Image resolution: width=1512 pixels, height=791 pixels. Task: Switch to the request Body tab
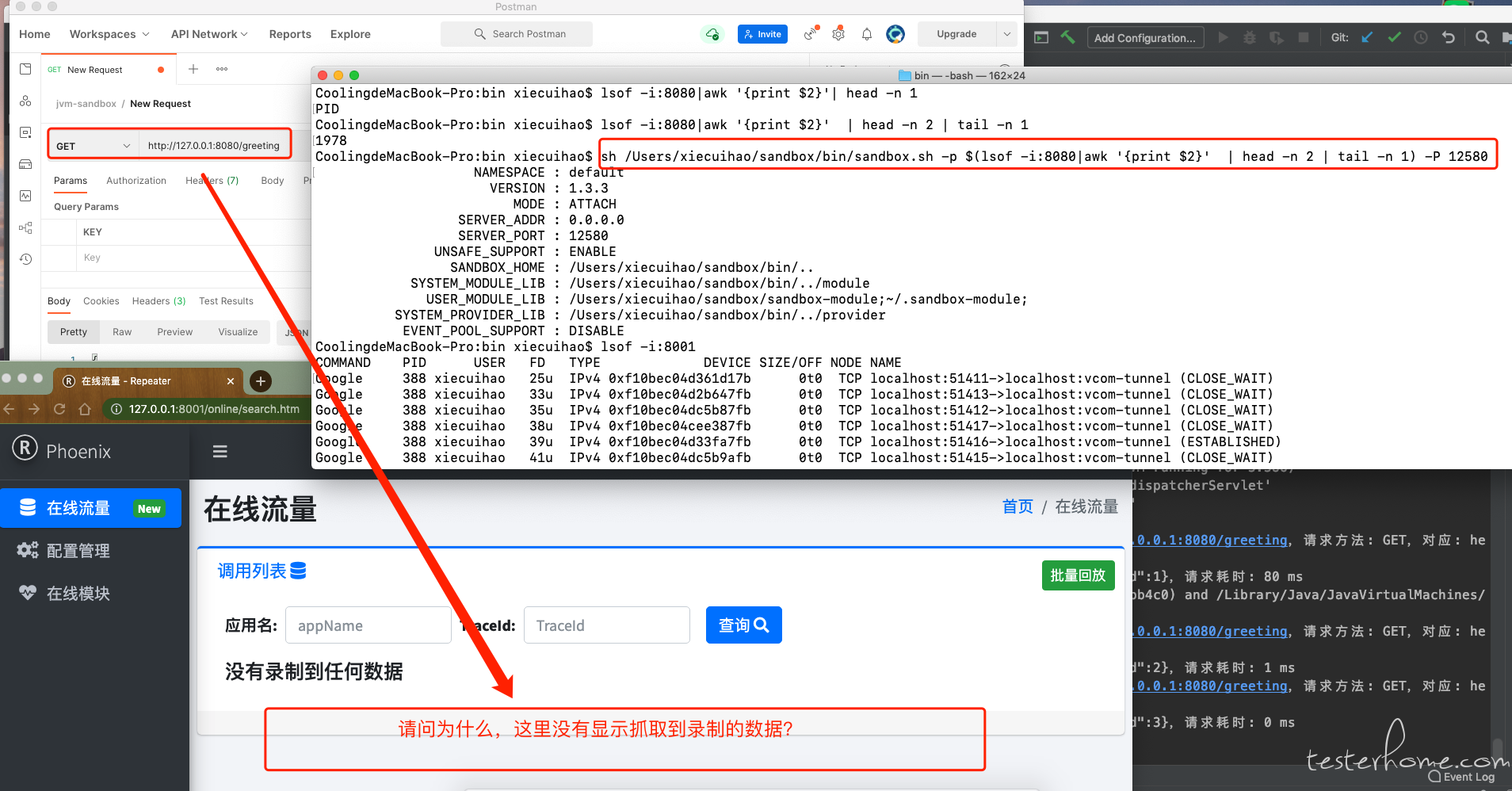[x=273, y=181]
